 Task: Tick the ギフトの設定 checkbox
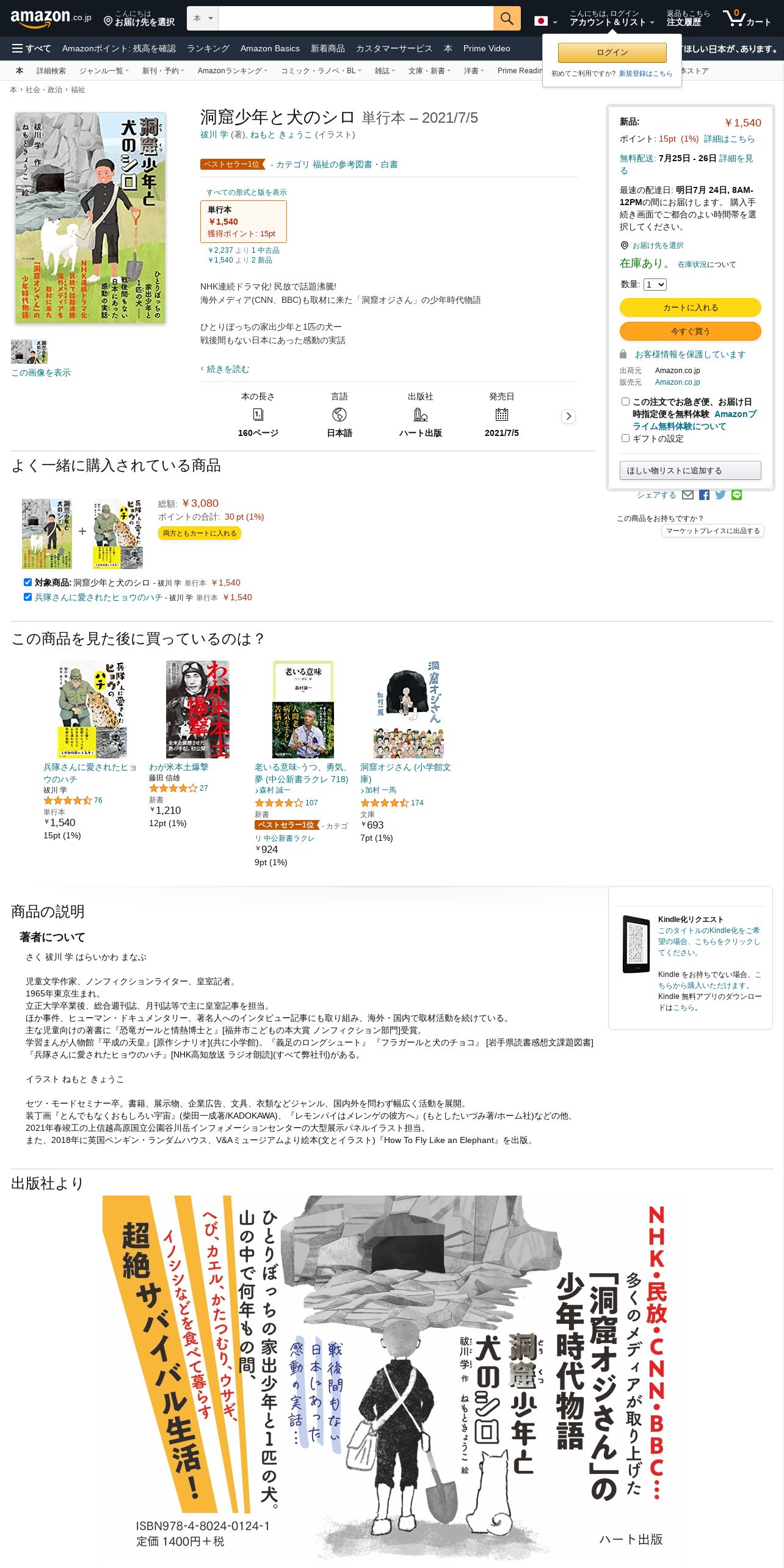[625, 438]
